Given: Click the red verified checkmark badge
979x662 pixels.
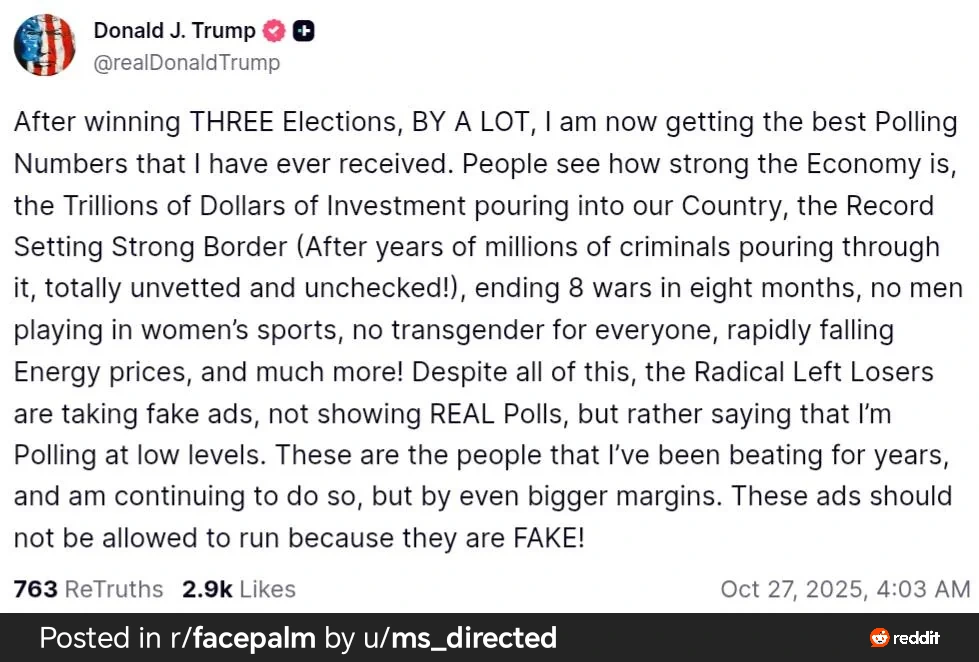Looking at the screenshot, I should click(274, 31).
